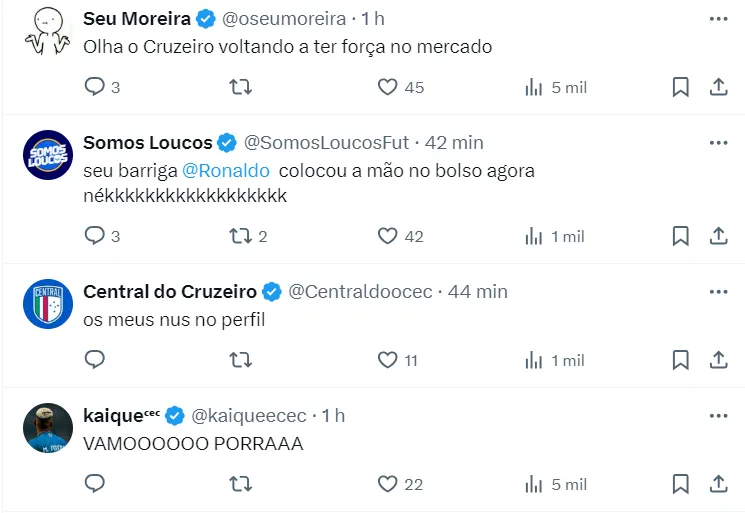The height and width of the screenshot is (513, 745).
Task: Open Central do Cruzeiro profile name
Action: click(169, 292)
